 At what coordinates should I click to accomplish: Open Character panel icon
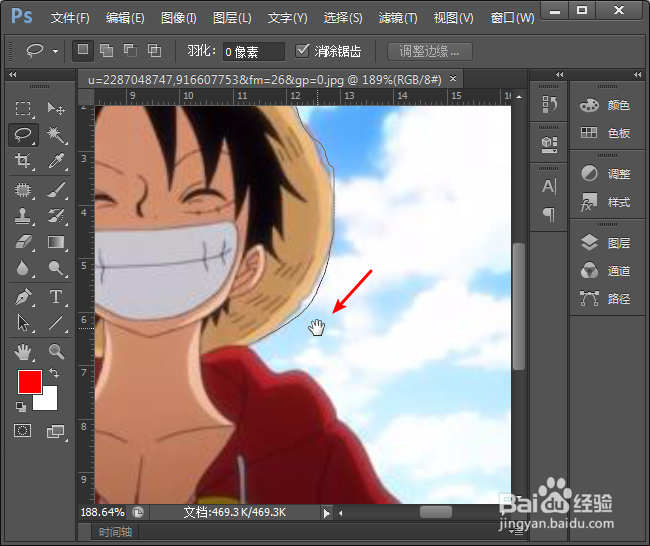(x=549, y=186)
